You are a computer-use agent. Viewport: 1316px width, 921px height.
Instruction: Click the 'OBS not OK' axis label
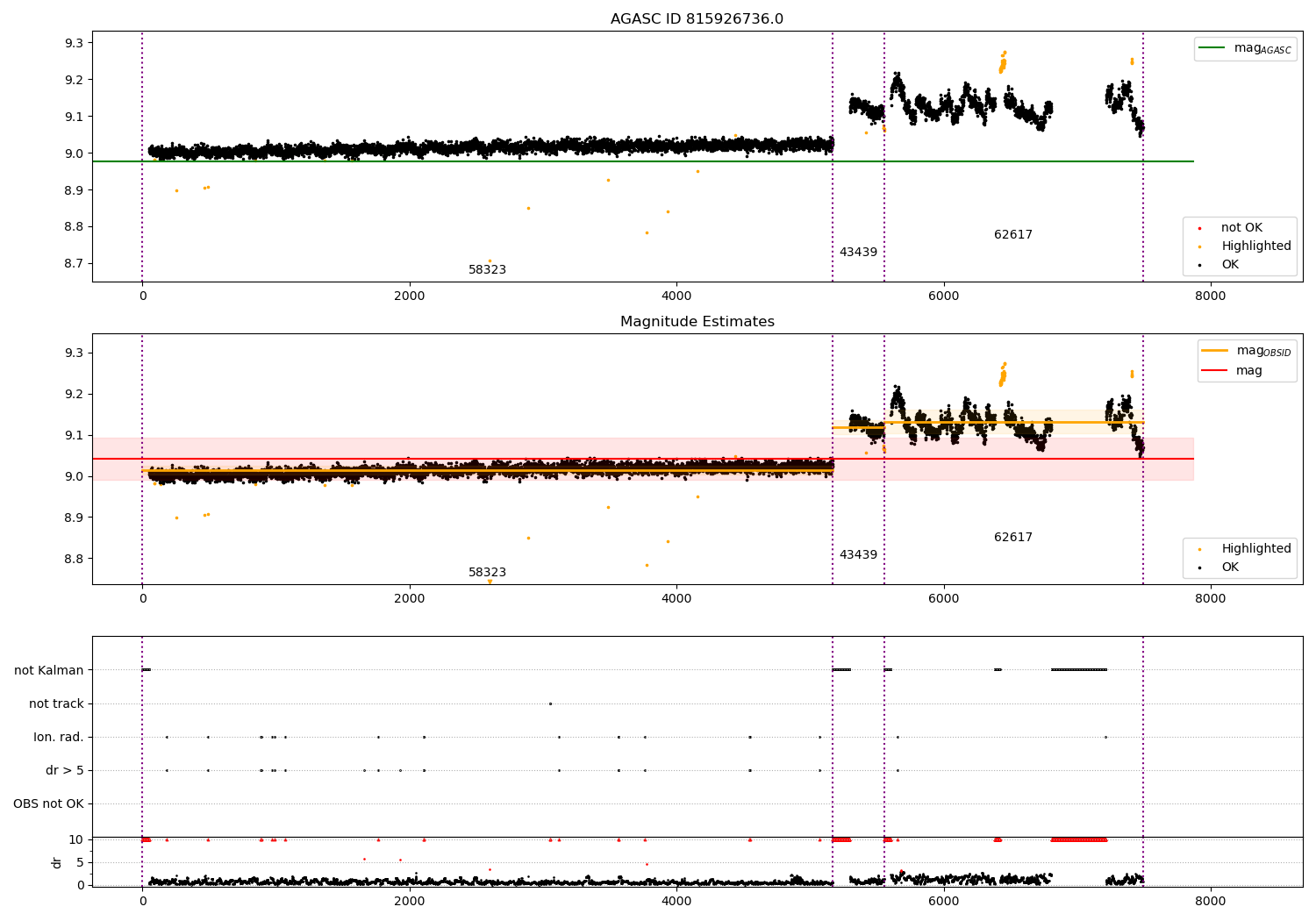[48, 804]
